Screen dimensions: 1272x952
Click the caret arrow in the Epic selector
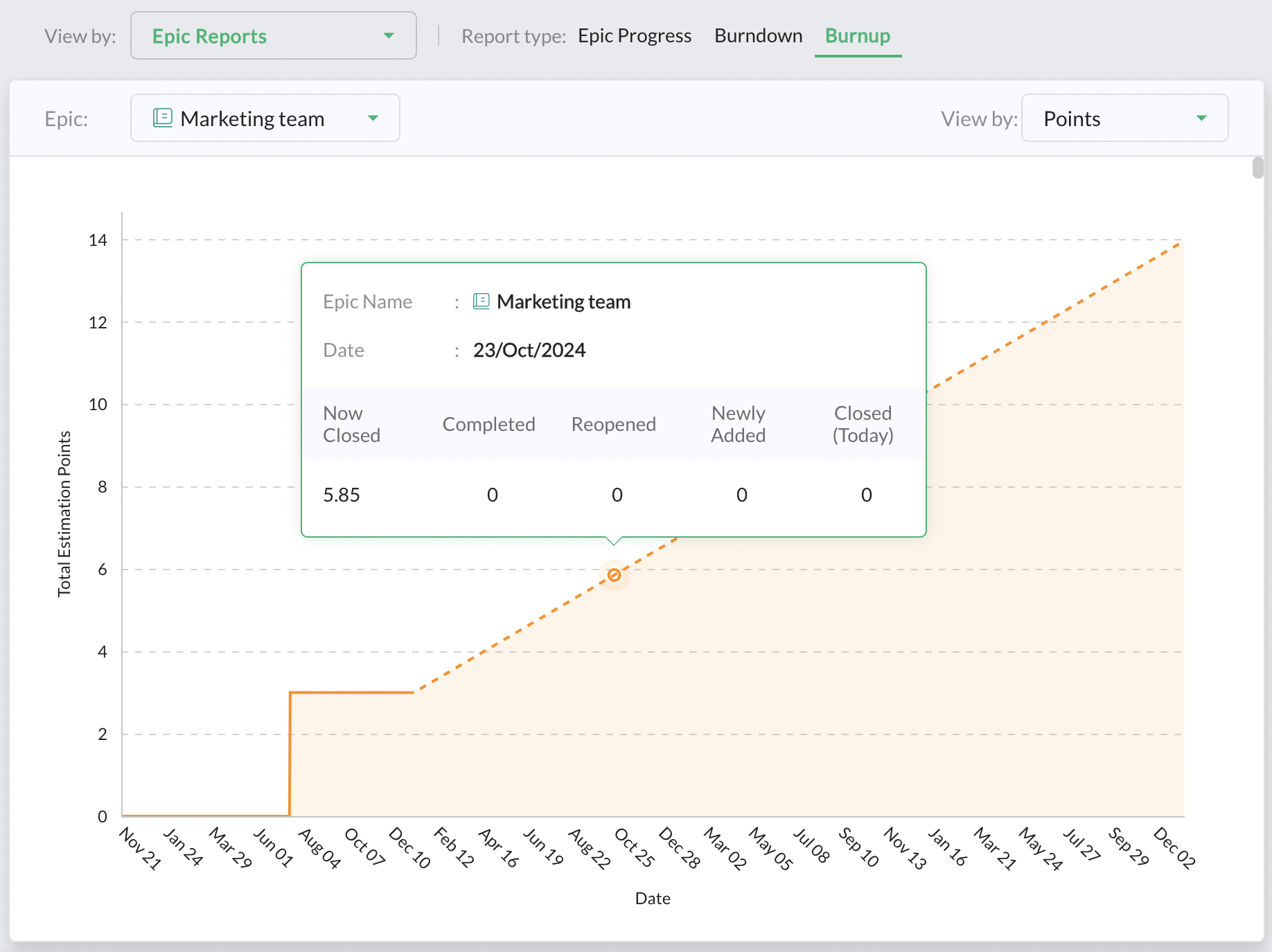[373, 118]
